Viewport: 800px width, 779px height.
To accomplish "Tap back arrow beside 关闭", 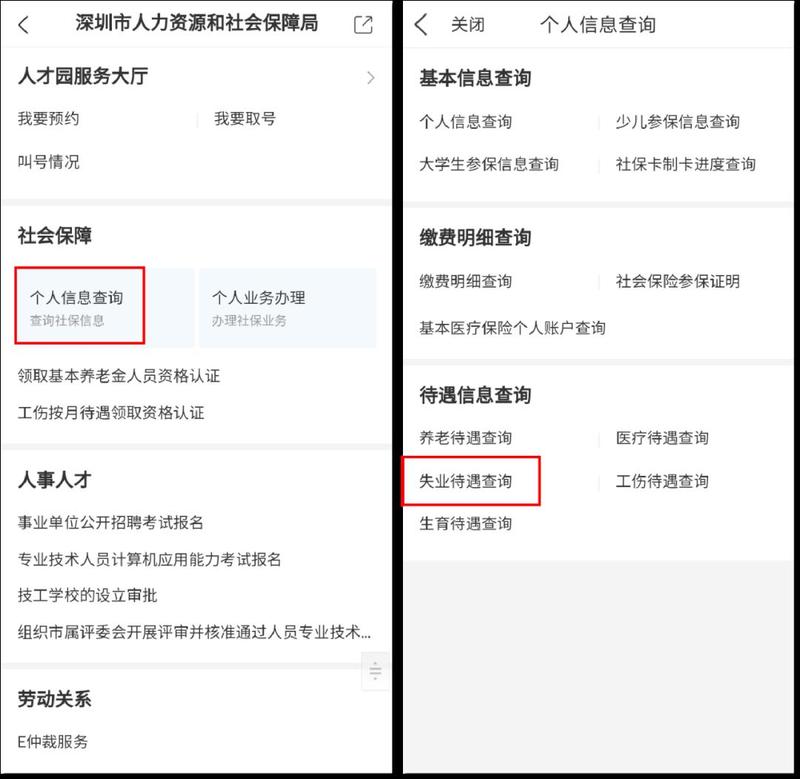I will 421,24.
